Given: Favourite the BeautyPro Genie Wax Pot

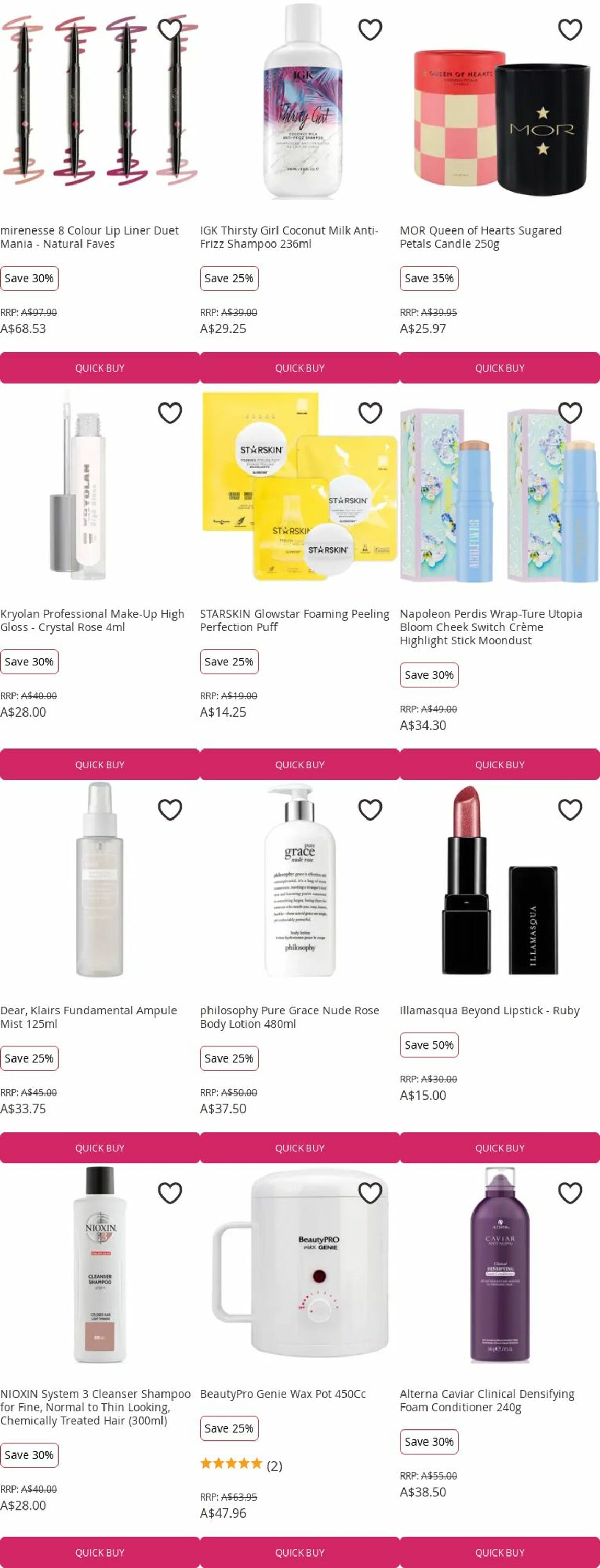Looking at the screenshot, I should (370, 1193).
